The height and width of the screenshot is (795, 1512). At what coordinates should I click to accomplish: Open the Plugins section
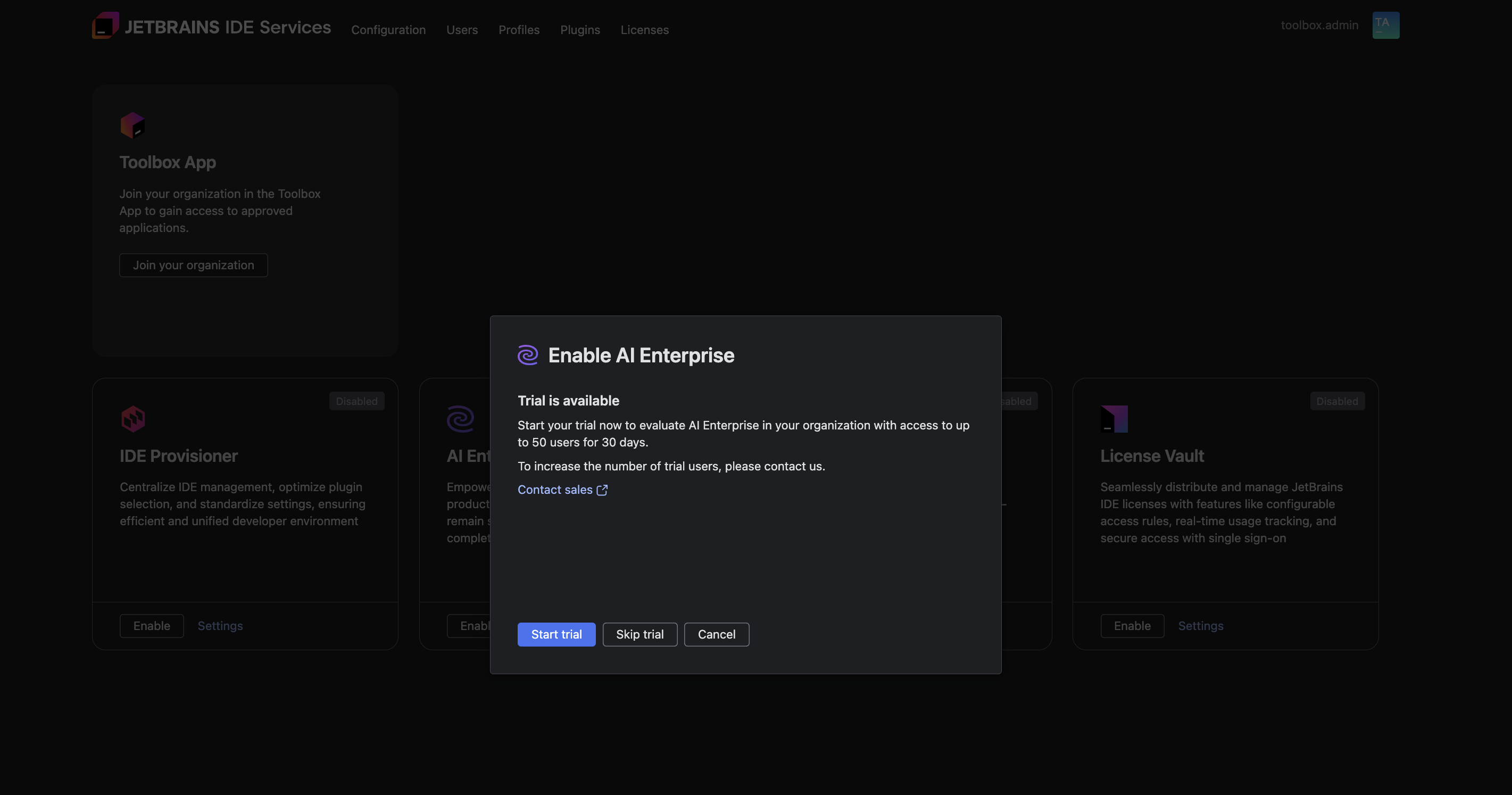point(580,29)
